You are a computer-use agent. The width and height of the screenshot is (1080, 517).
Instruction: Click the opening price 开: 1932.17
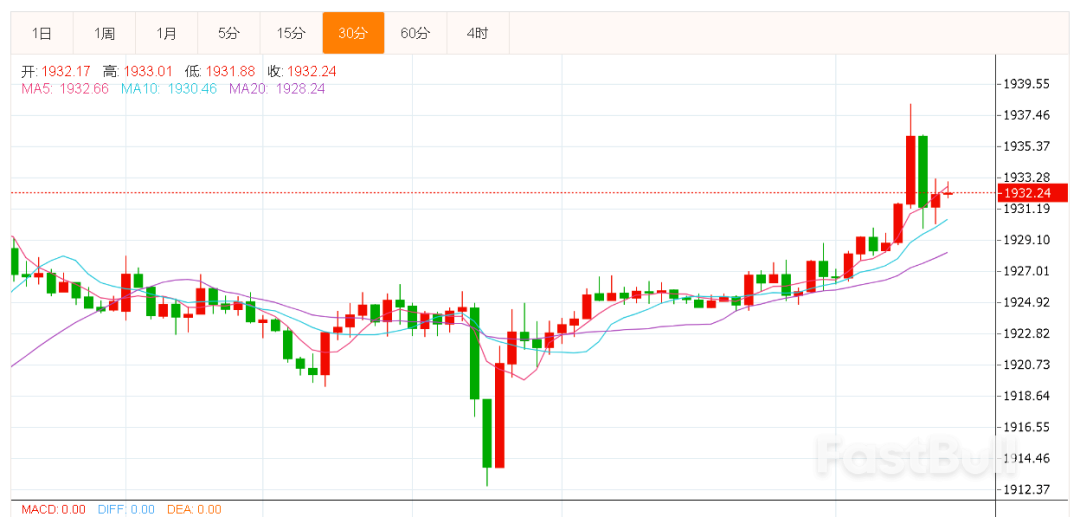tap(56, 72)
